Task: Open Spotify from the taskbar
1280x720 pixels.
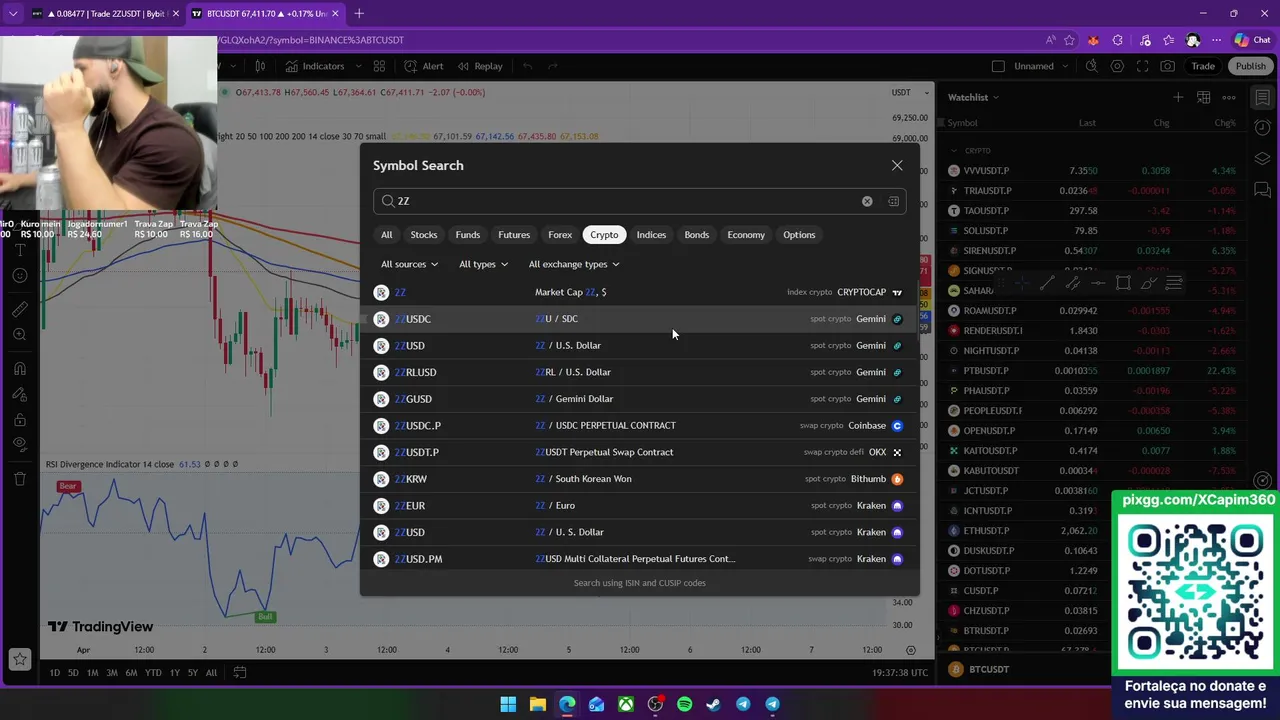Action: pyautogui.click(x=684, y=705)
